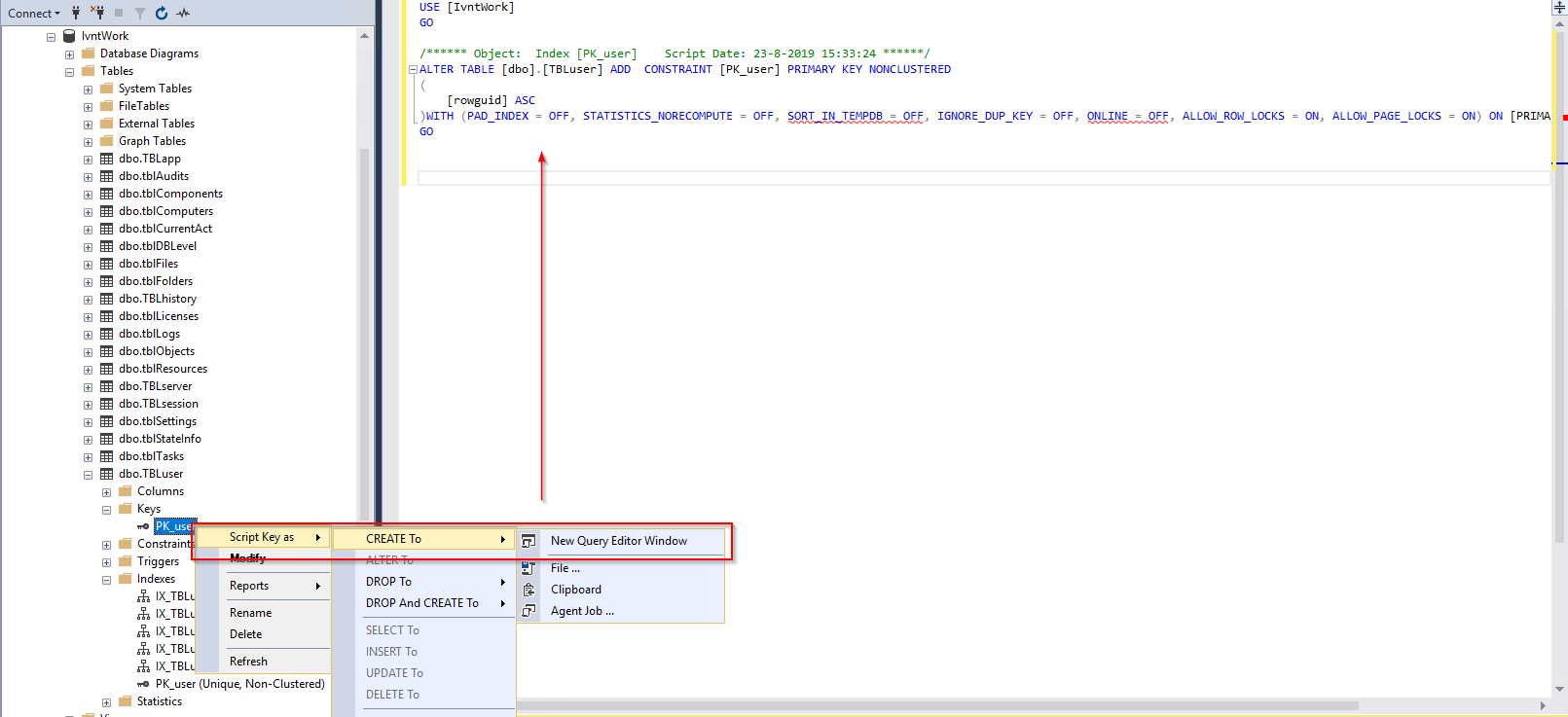Open the Connect dropdown in Object Explorer
Viewport: 1568px width, 717px height.
click(34, 13)
